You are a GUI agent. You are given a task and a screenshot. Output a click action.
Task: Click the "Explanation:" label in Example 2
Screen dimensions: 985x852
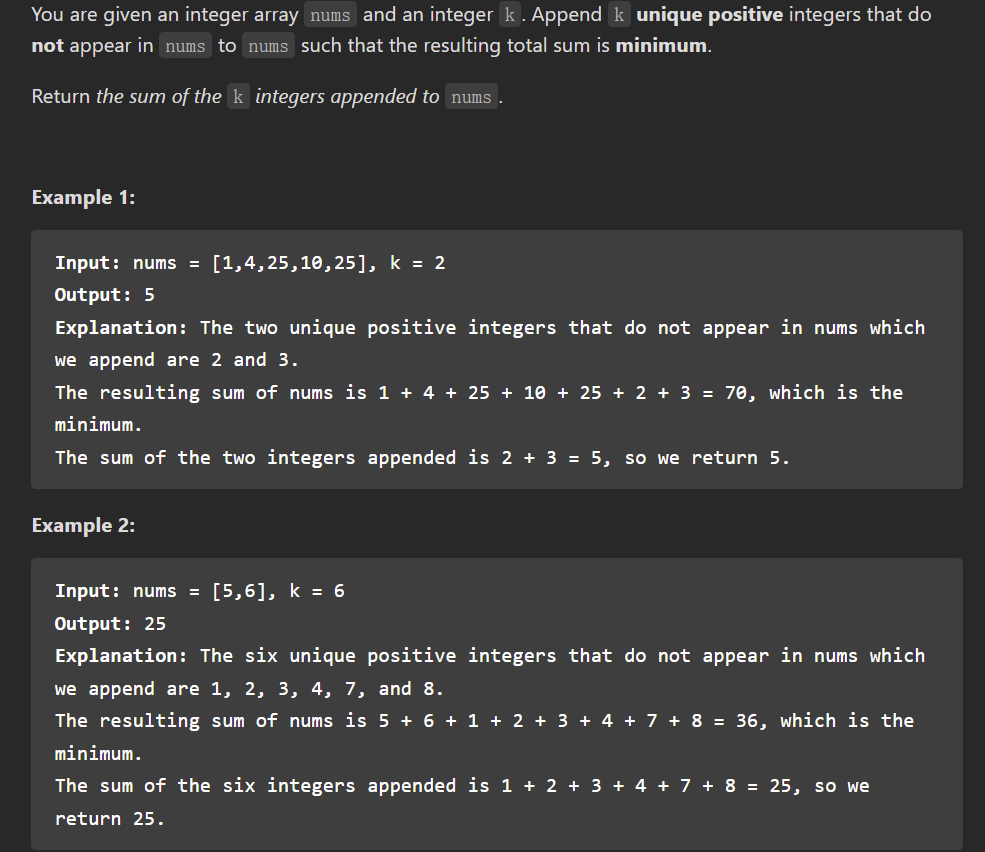tap(121, 655)
